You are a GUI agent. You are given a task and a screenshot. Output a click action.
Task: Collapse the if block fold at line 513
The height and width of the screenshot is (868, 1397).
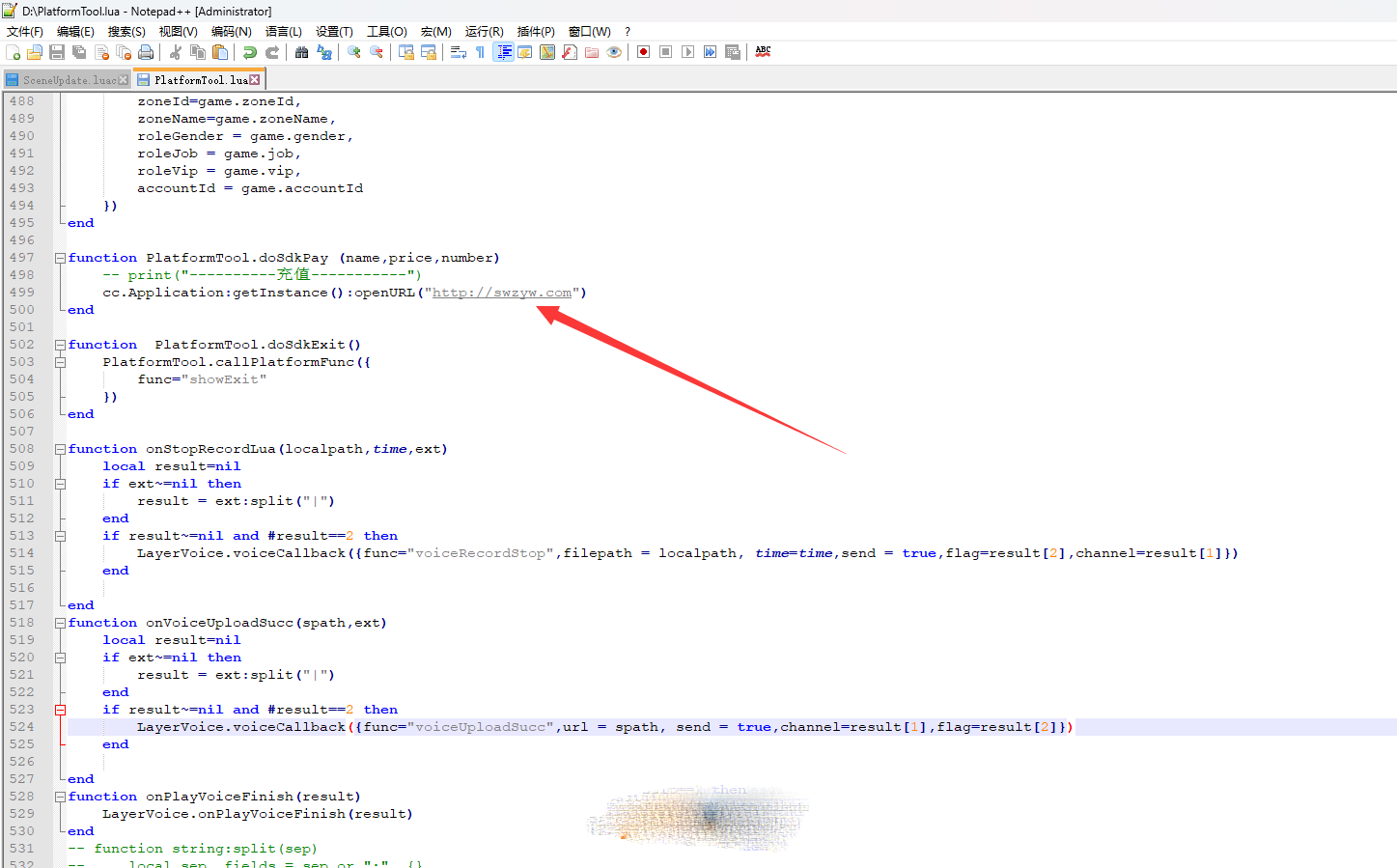(60, 536)
